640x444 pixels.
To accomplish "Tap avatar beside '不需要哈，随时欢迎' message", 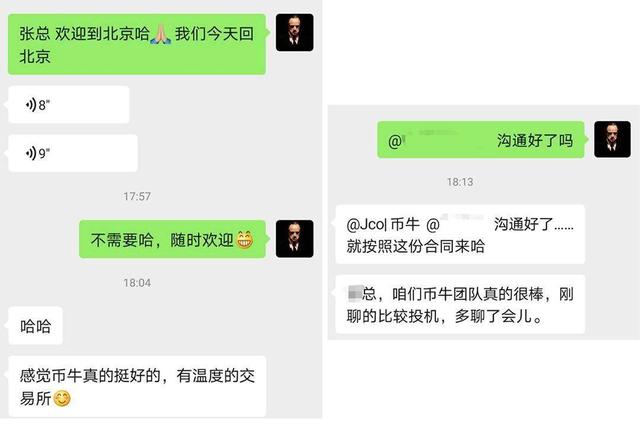I will click(x=295, y=239).
